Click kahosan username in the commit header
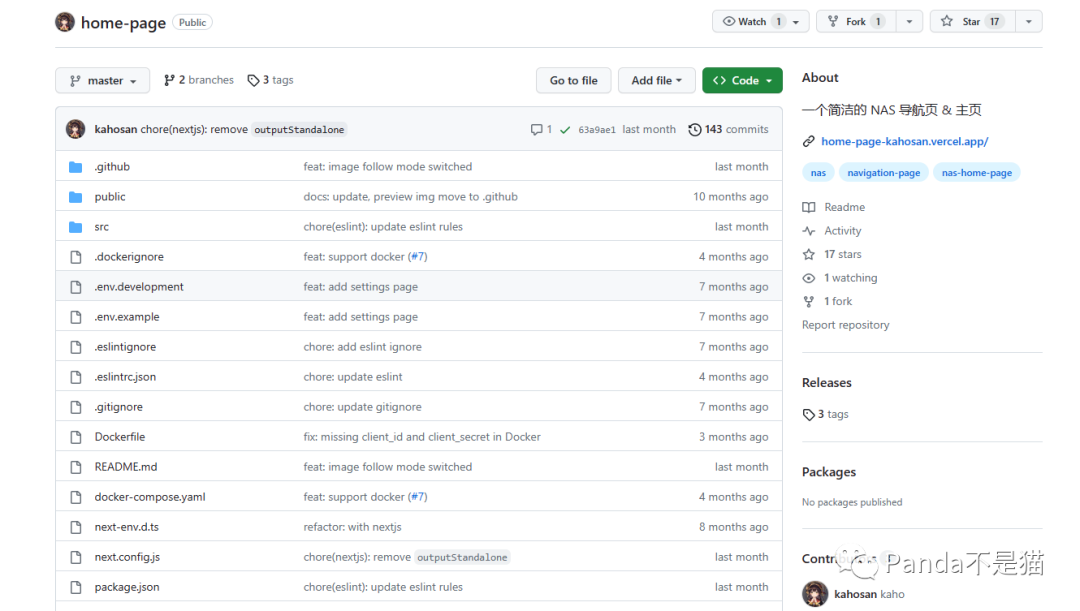Screen dimensions: 1080x611 point(116,130)
